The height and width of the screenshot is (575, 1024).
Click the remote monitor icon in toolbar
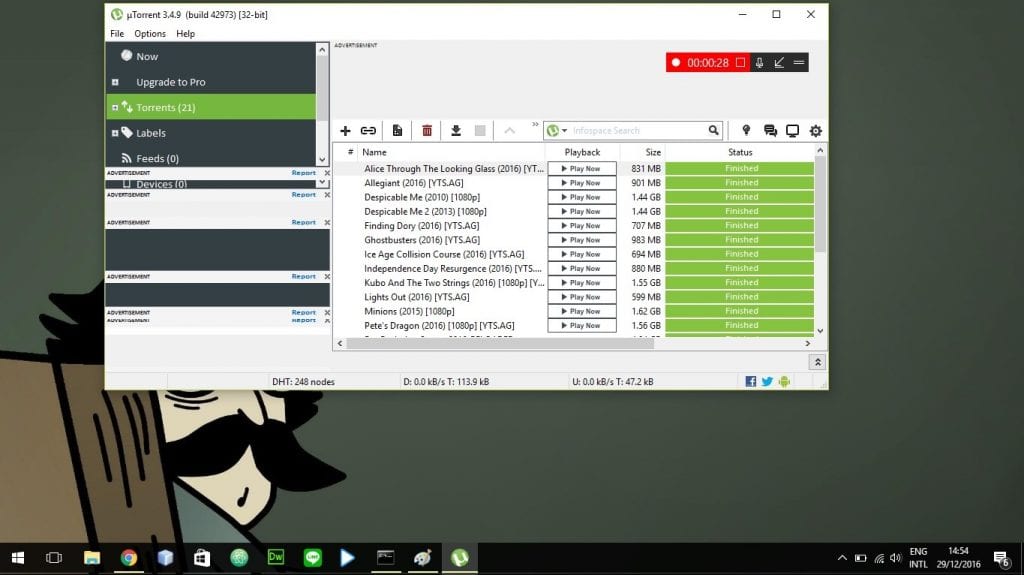pyautogui.click(x=792, y=131)
